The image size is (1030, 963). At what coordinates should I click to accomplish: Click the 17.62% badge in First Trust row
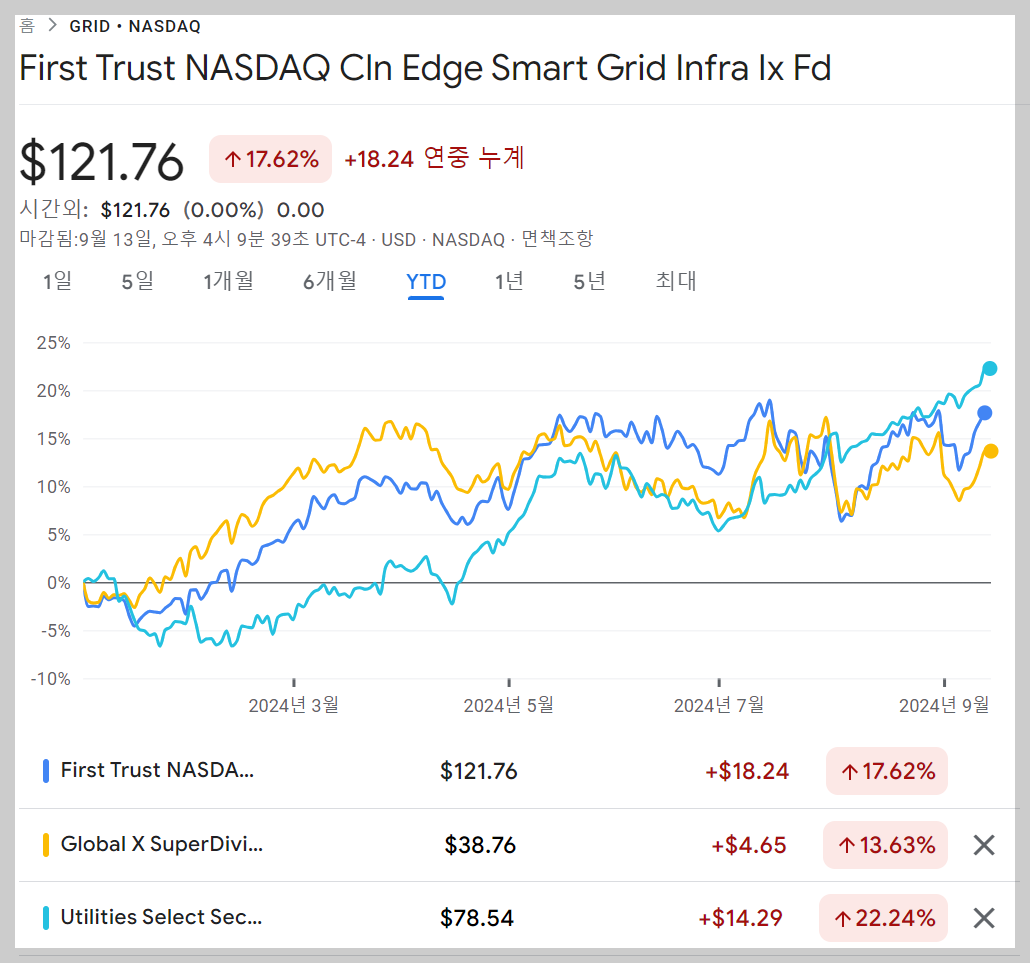pos(887,771)
